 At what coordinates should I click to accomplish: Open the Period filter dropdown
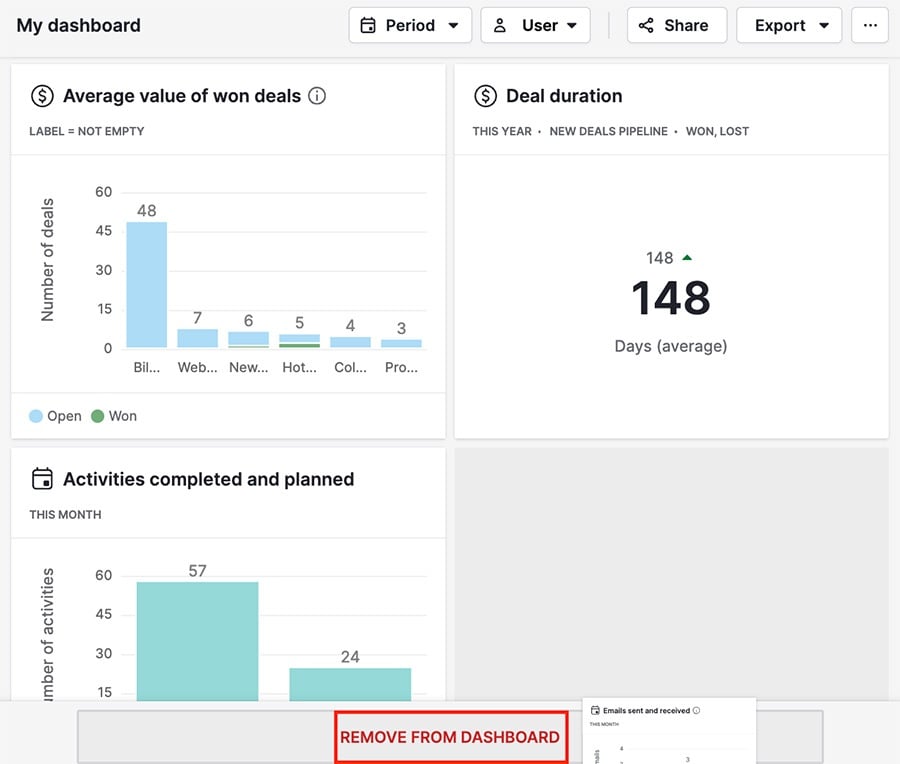pyautogui.click(x=410, y=26)
